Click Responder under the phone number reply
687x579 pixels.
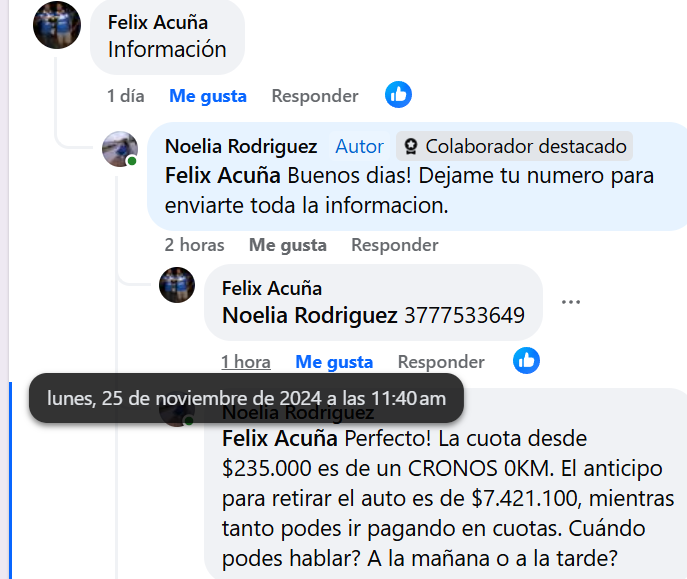point(441,362)
